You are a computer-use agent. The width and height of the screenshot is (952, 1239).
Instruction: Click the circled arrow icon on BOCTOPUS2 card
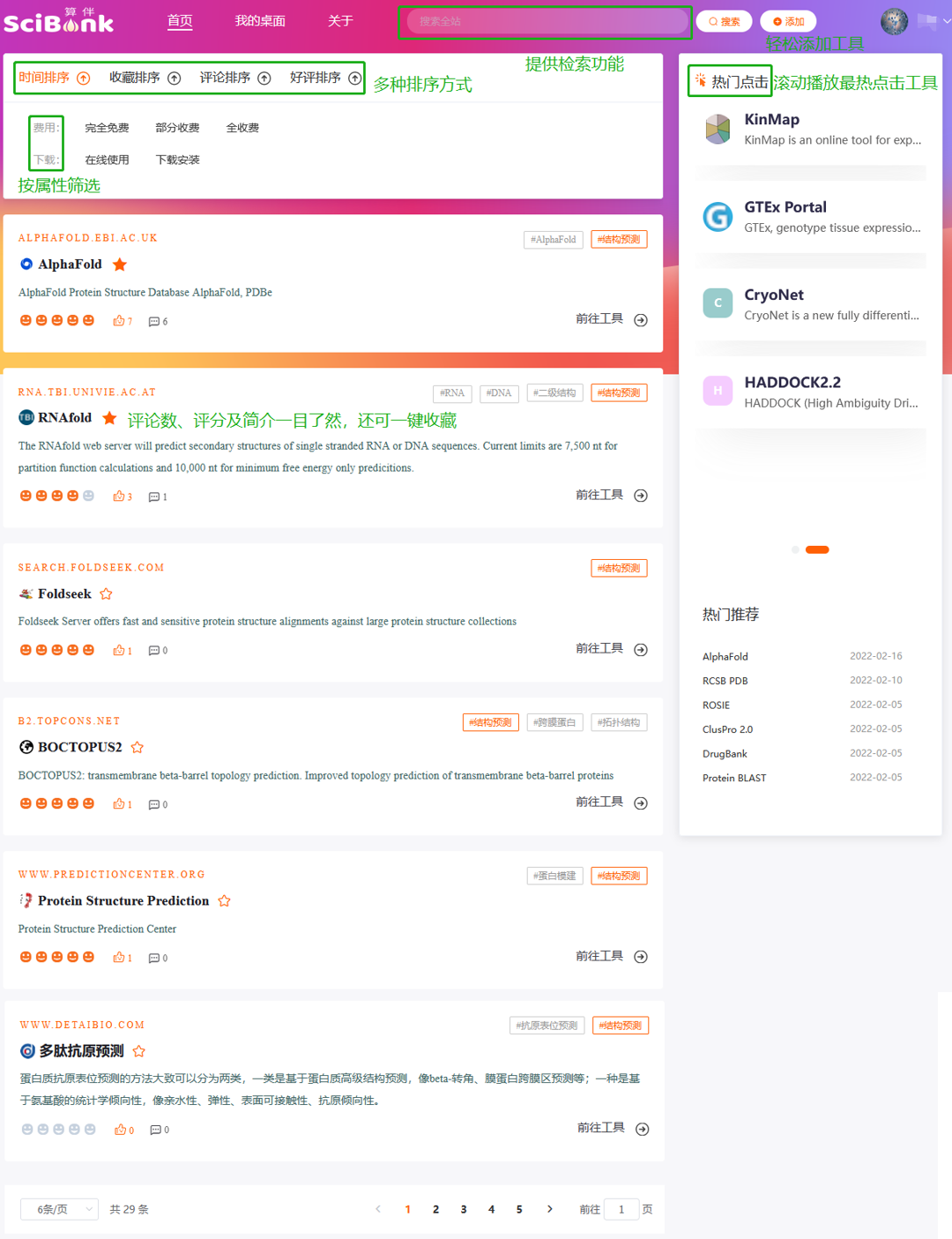coord(641,803)
